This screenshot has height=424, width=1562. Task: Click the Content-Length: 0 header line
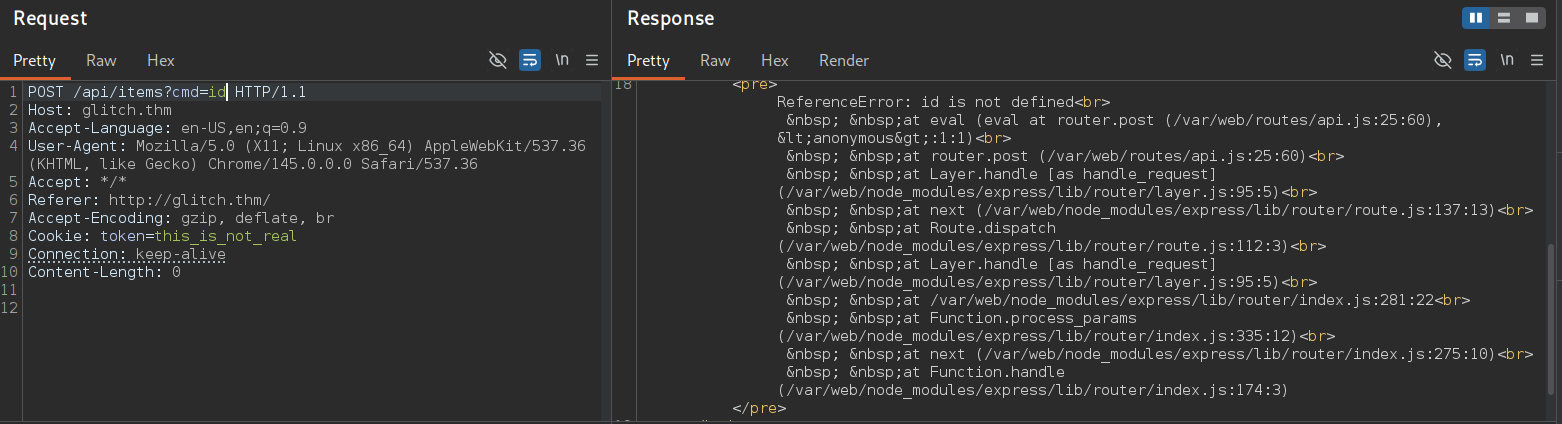104,272
